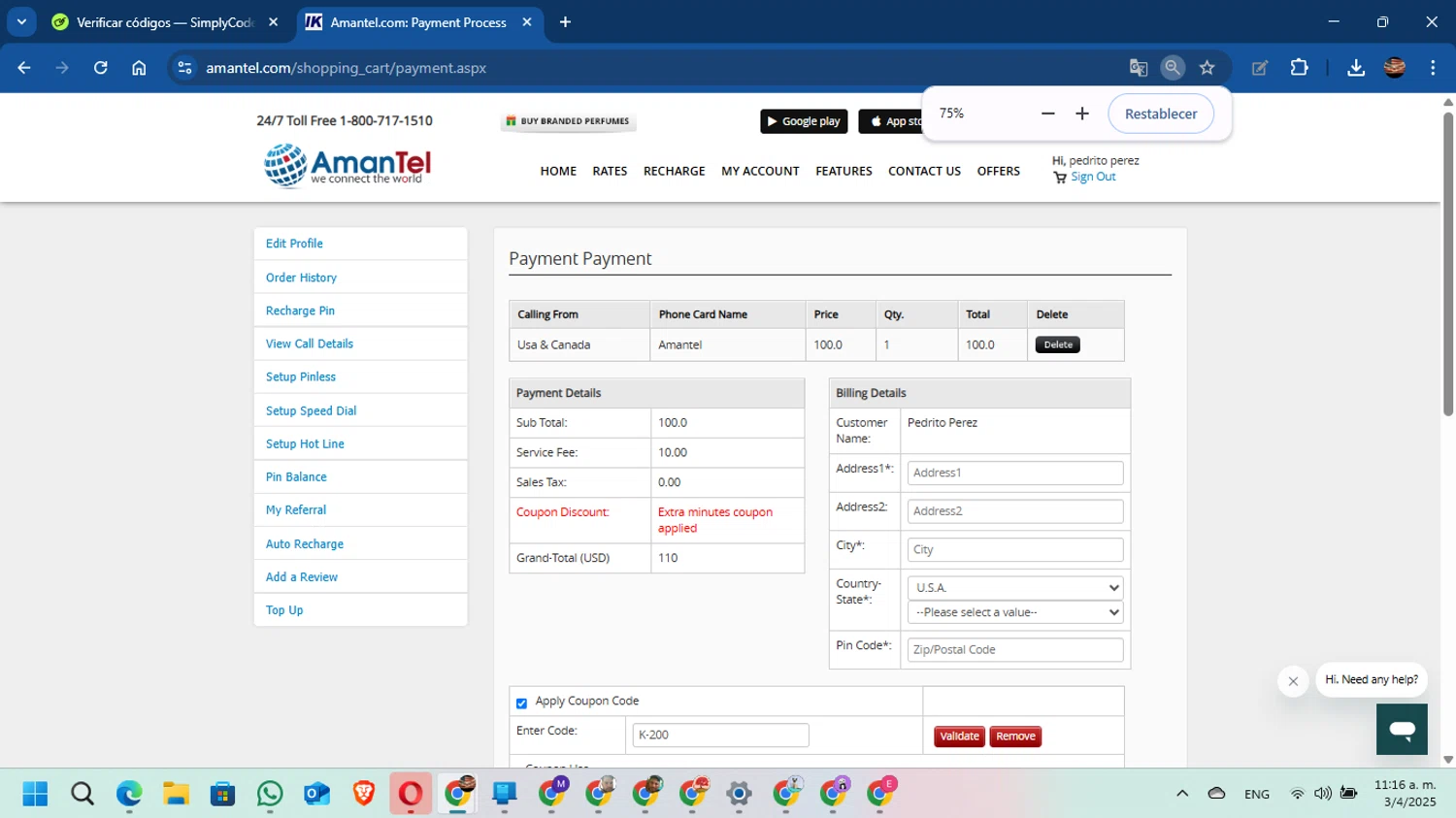The height and width of the screenshot is (818, 1456).
Task: View site information icon in address bar
Action: [184, 68]
